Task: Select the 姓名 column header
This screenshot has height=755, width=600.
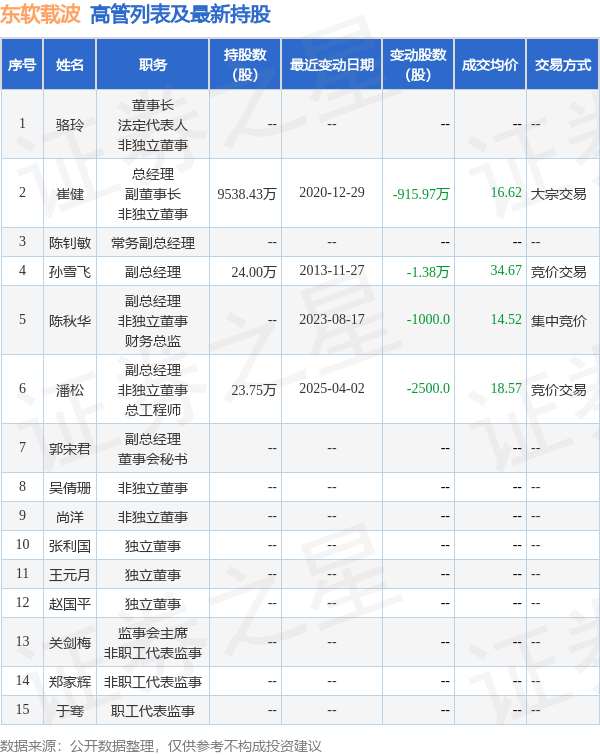Action: click(x=70, y=65)
